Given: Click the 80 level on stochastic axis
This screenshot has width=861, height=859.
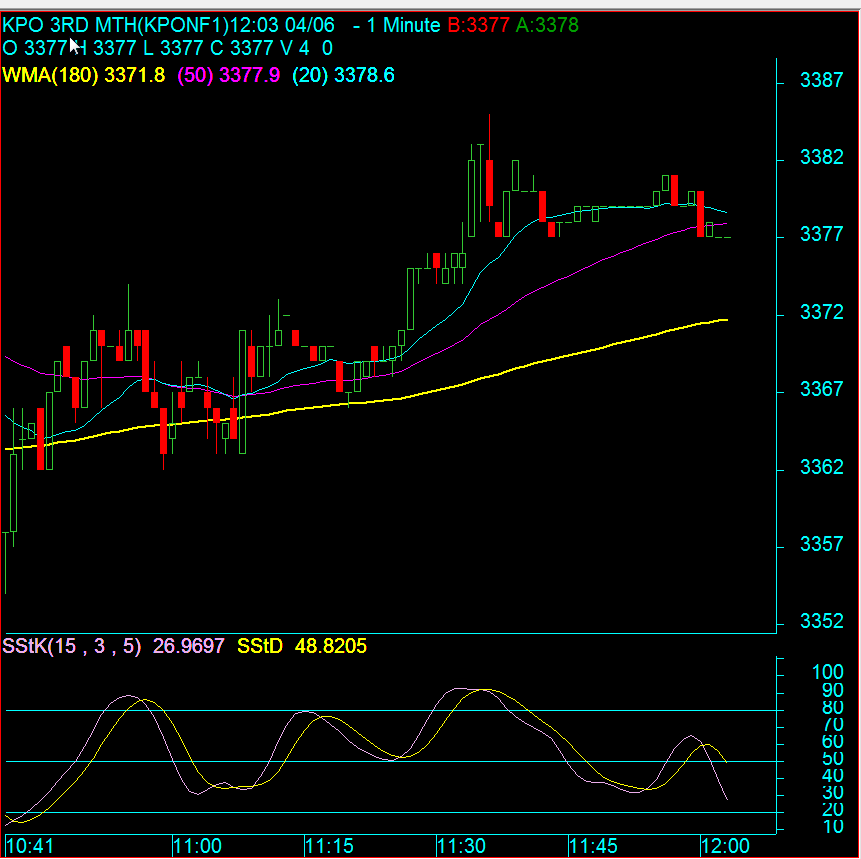Looking at the screenshot, I should (x=832, y=707).
